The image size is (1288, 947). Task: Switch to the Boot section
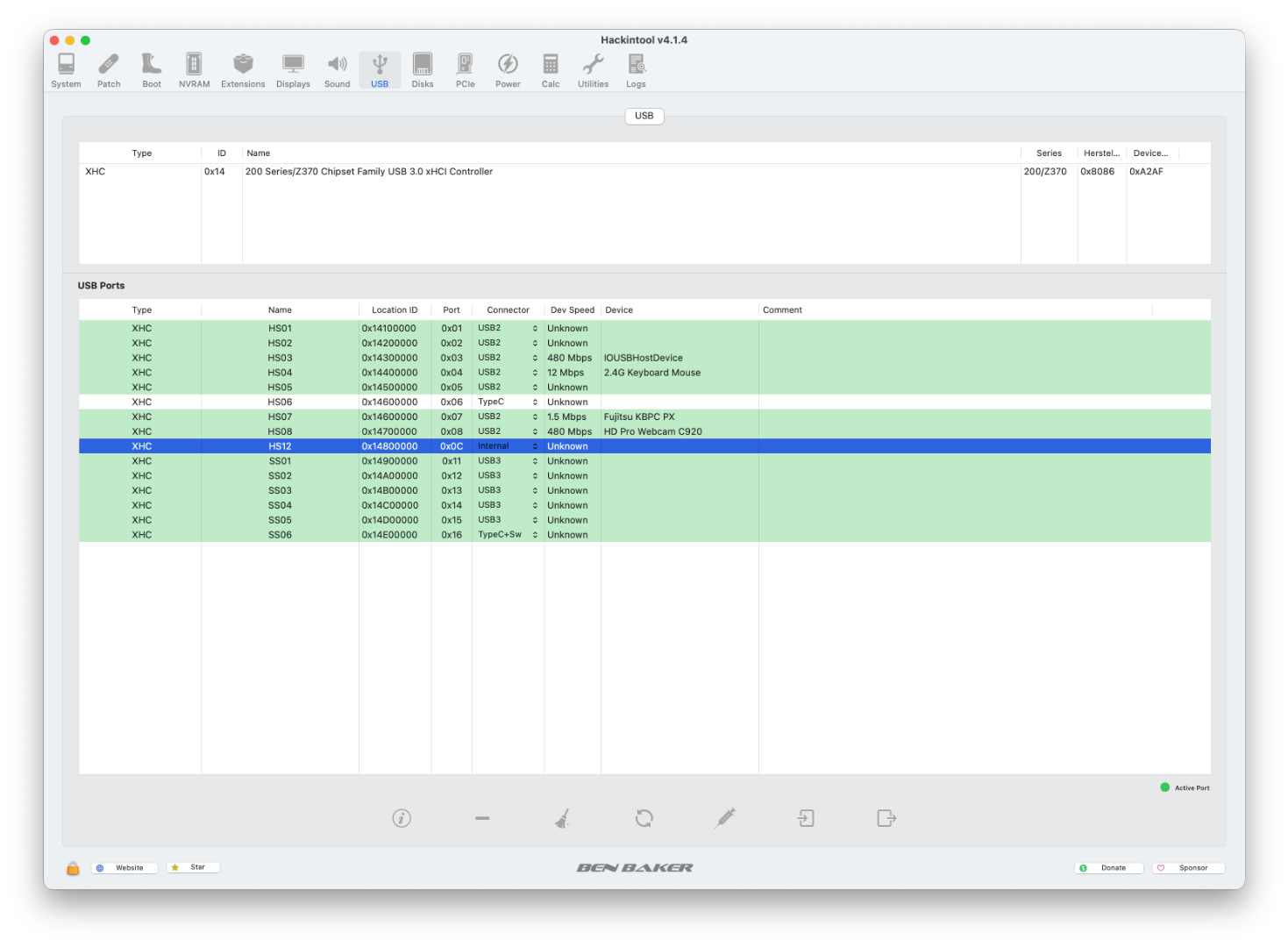tap(152, 70)
